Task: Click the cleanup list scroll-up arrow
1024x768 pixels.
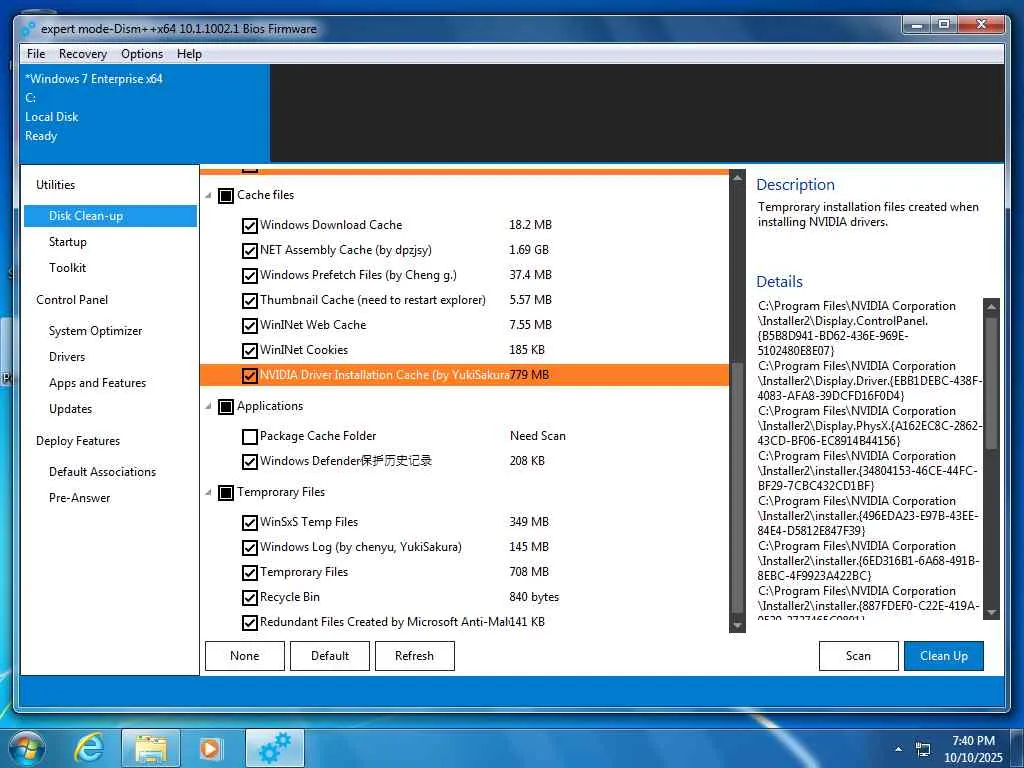Action: (737, 178)
